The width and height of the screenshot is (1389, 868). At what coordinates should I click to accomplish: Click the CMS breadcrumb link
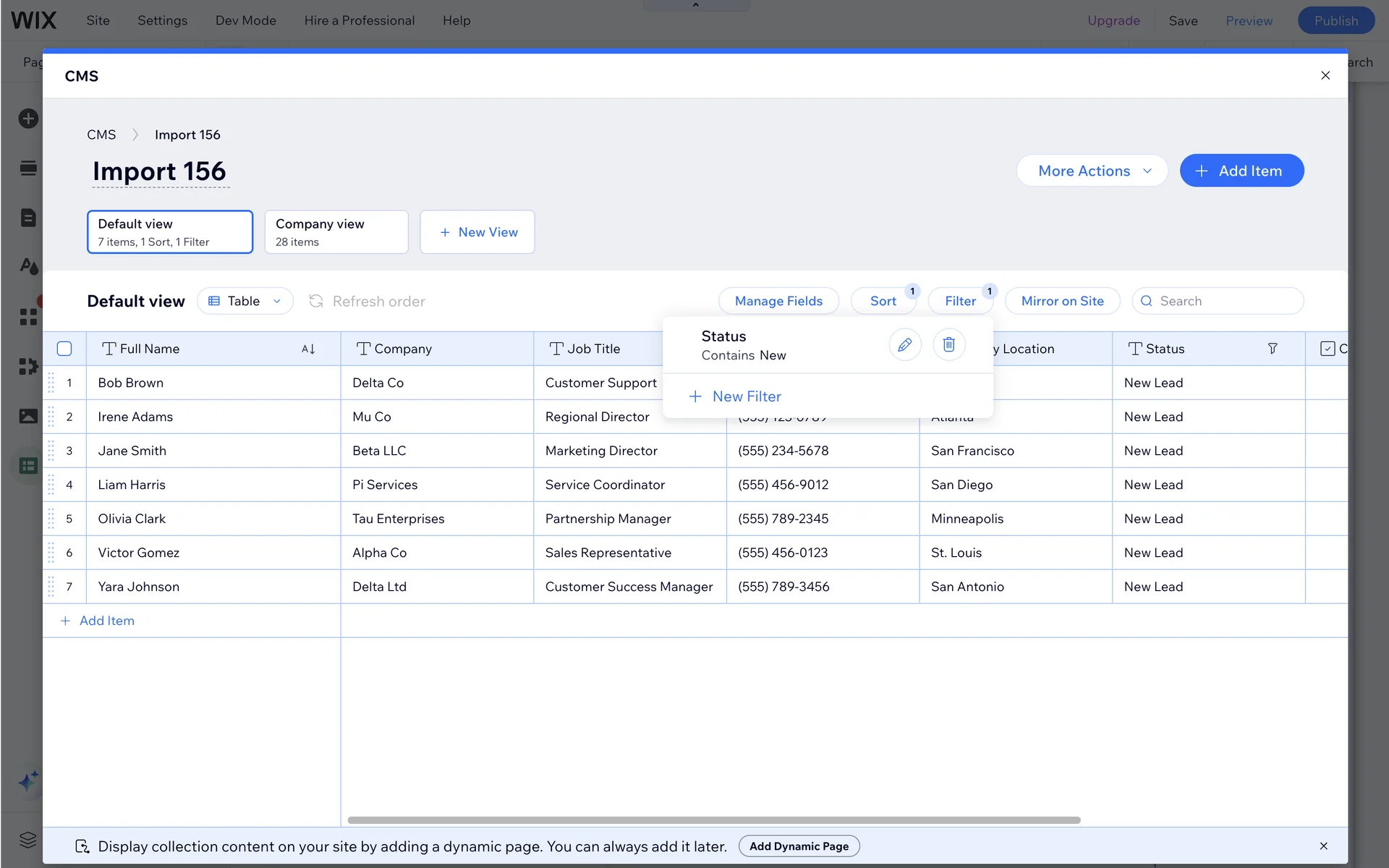[101, 135]
